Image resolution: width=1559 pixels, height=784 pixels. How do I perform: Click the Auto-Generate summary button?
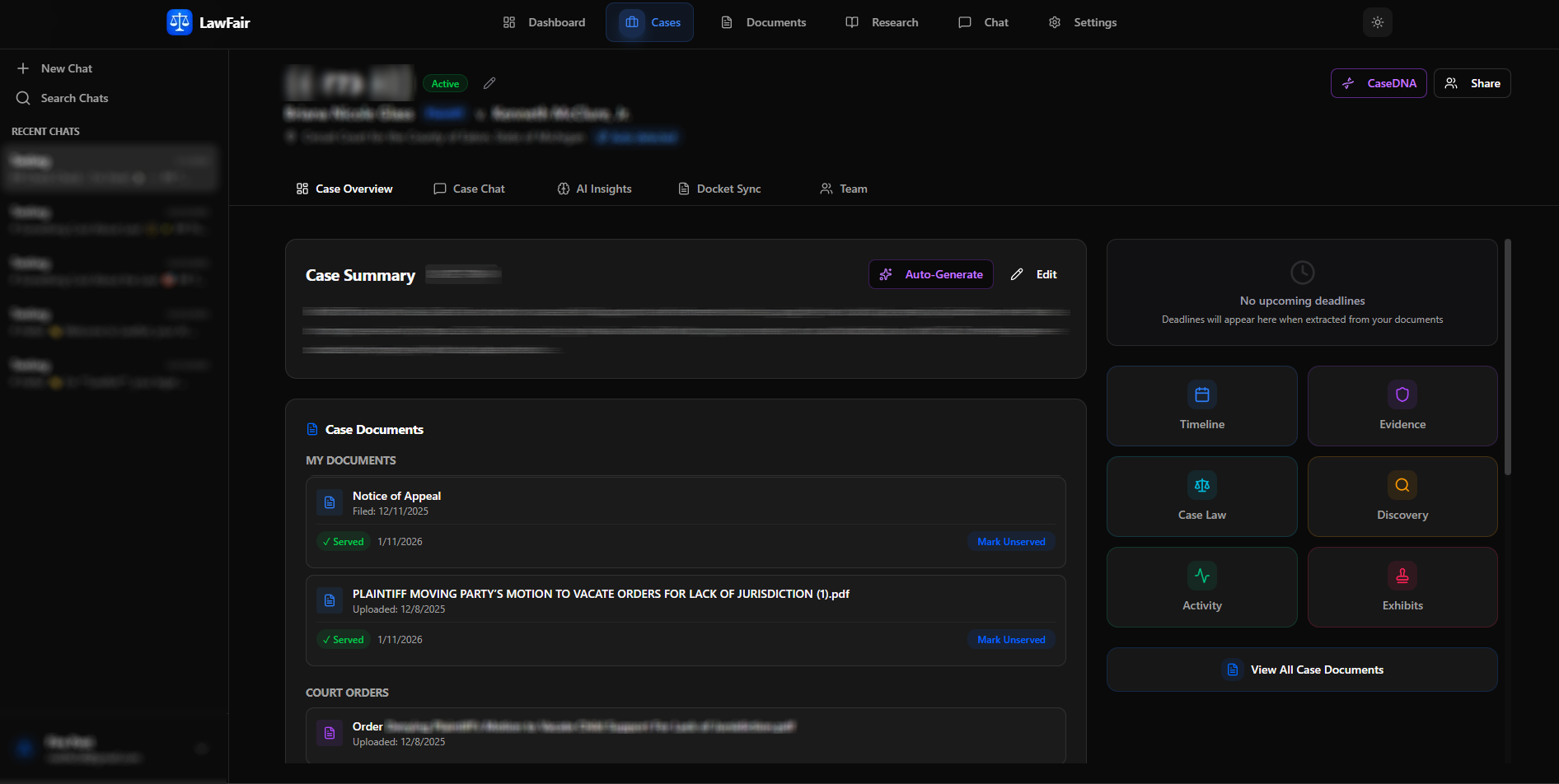[x=931, y=274]
